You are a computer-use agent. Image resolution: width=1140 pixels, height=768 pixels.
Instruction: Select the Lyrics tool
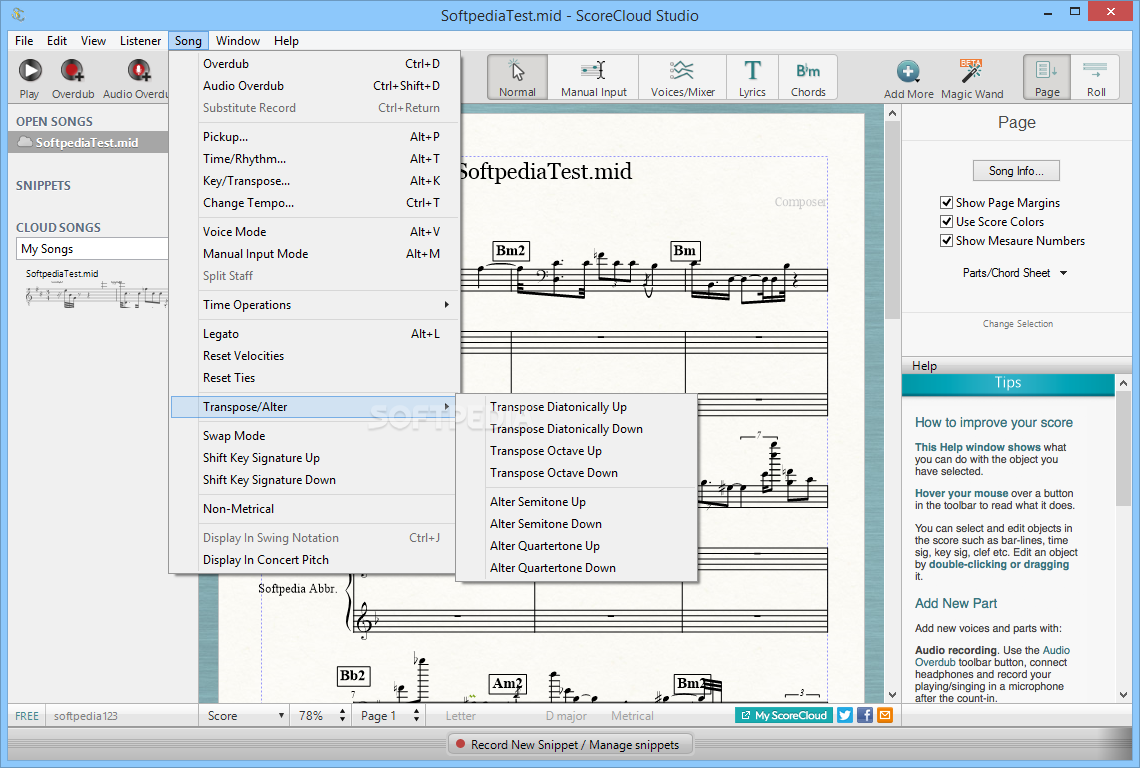click(x=752, y=77)
